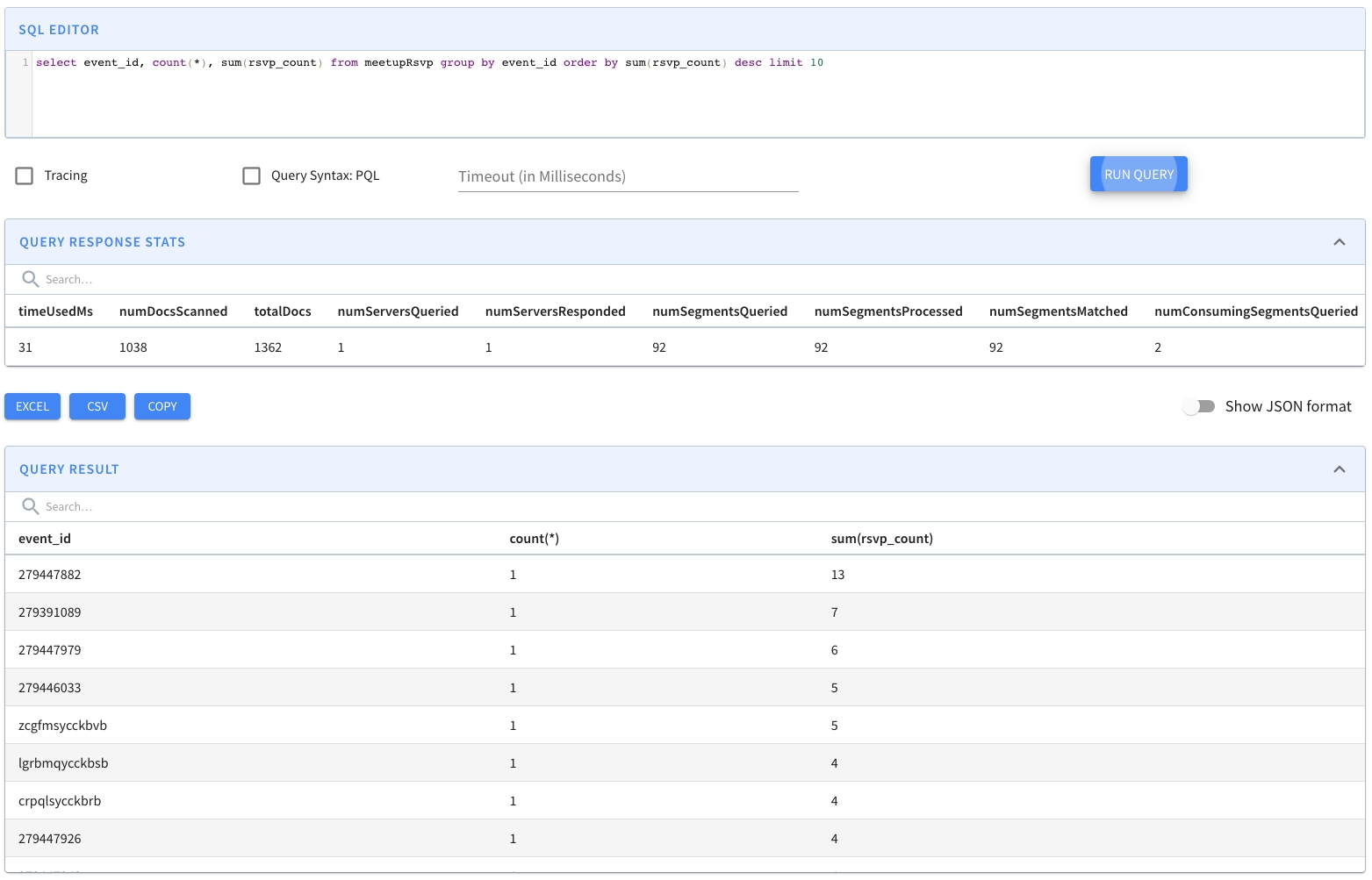This screenshot has width=1372, height=880.
Task: Toggle Show JSON format switch
Action: coord(1199,406)
